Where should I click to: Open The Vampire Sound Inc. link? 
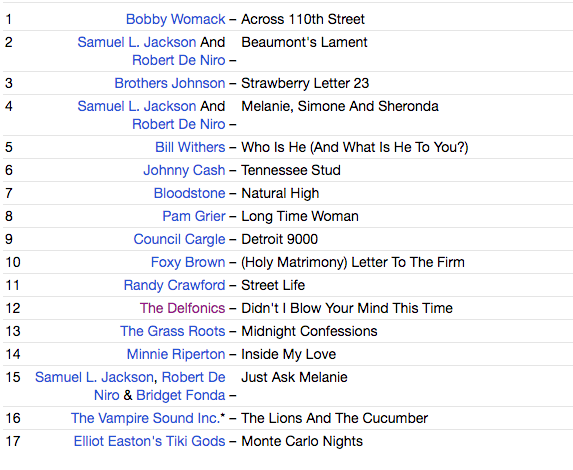click(146, 418)
